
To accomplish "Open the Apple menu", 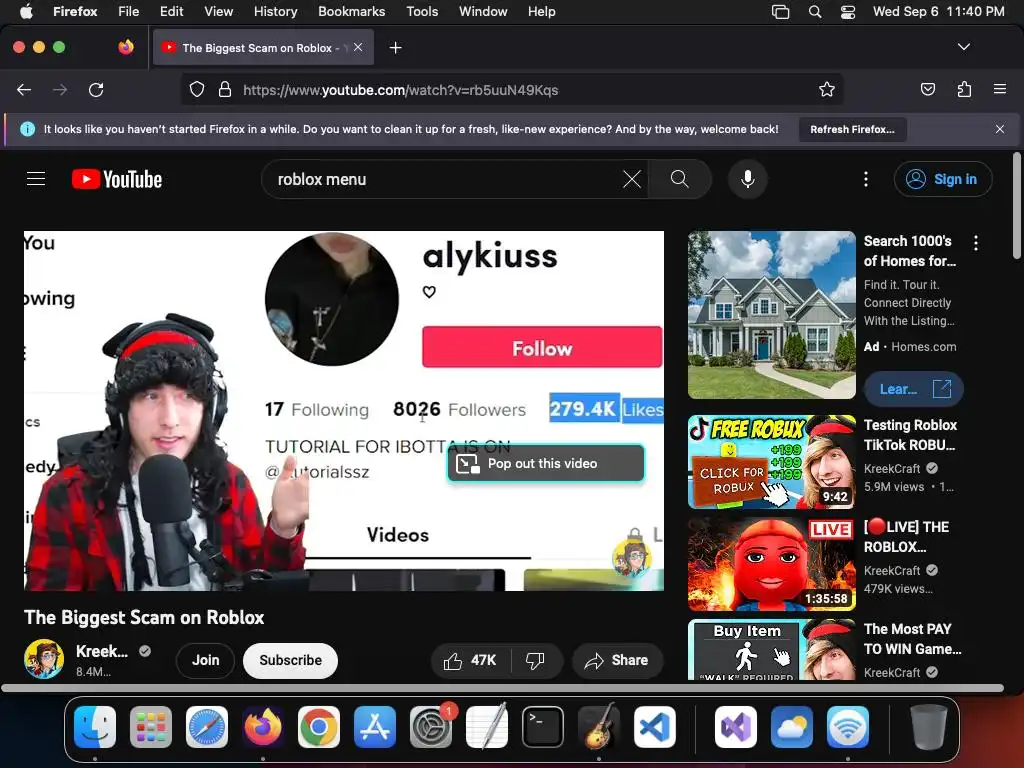I will click(x=26, y=12).
